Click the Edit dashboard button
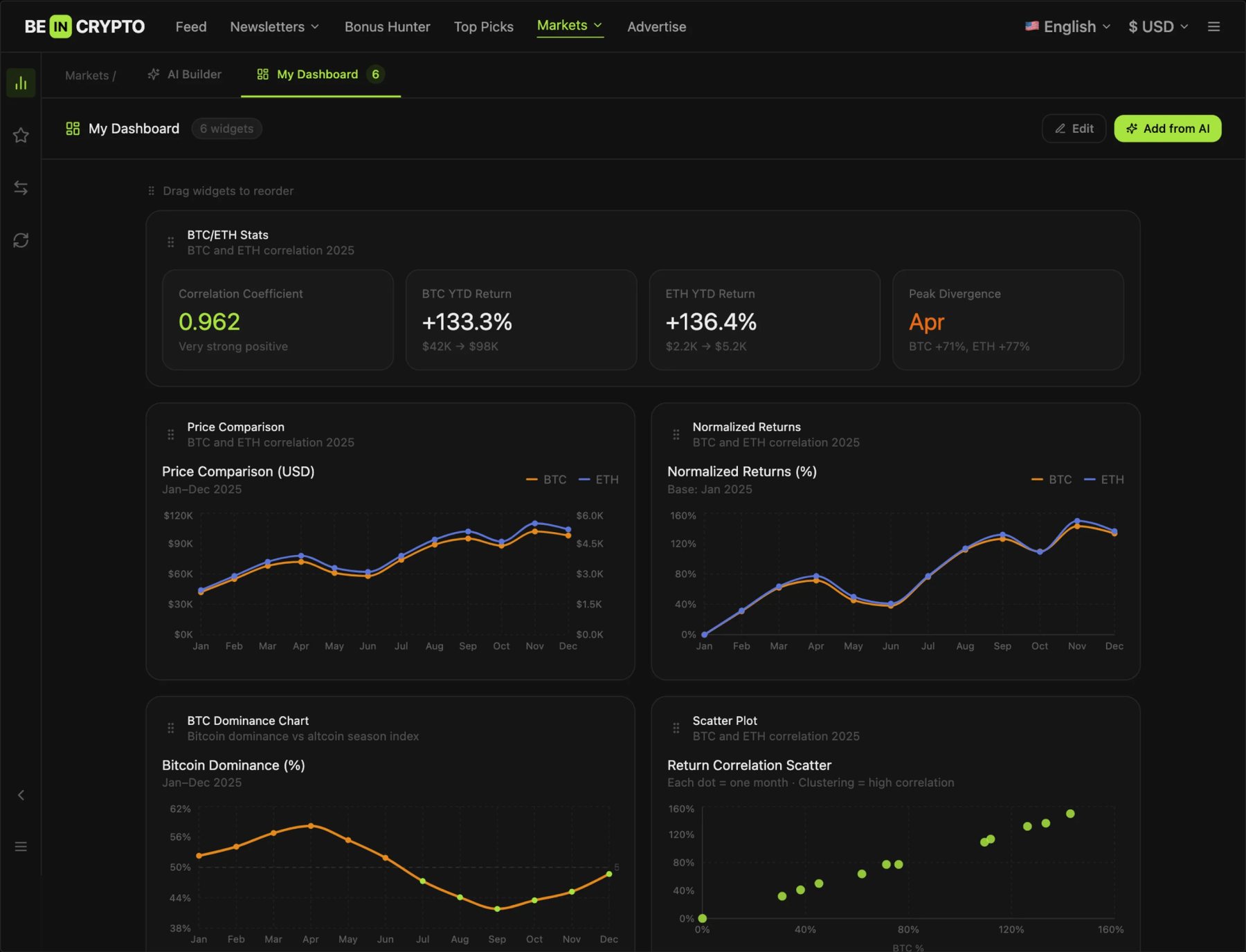 (x=1074, y=129)
